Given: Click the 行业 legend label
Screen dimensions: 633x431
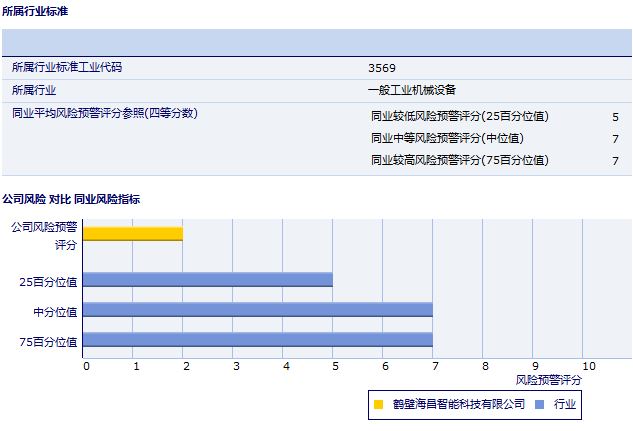Looking at the screenshot, I should point(565,404).
